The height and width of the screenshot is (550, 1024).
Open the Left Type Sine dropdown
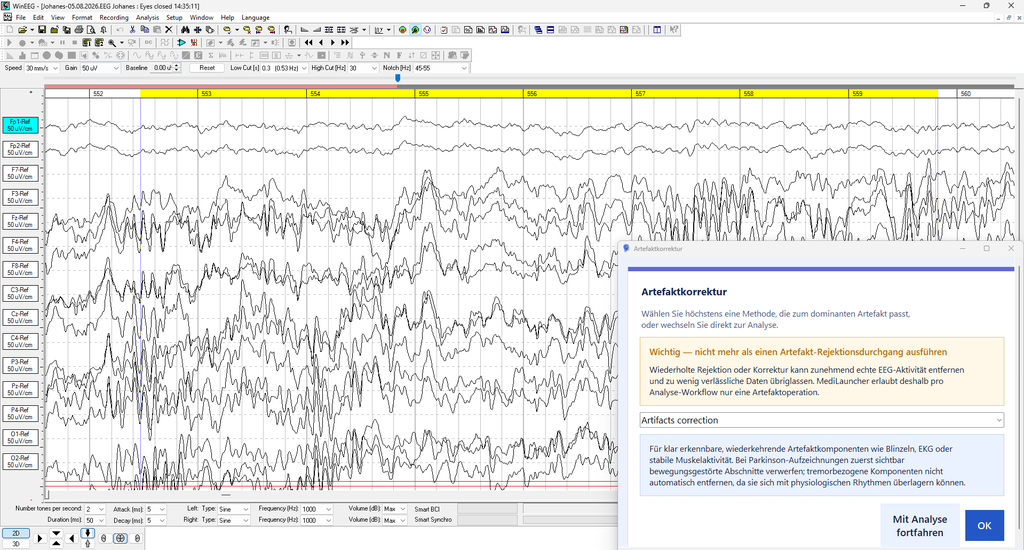click(234, 509)
